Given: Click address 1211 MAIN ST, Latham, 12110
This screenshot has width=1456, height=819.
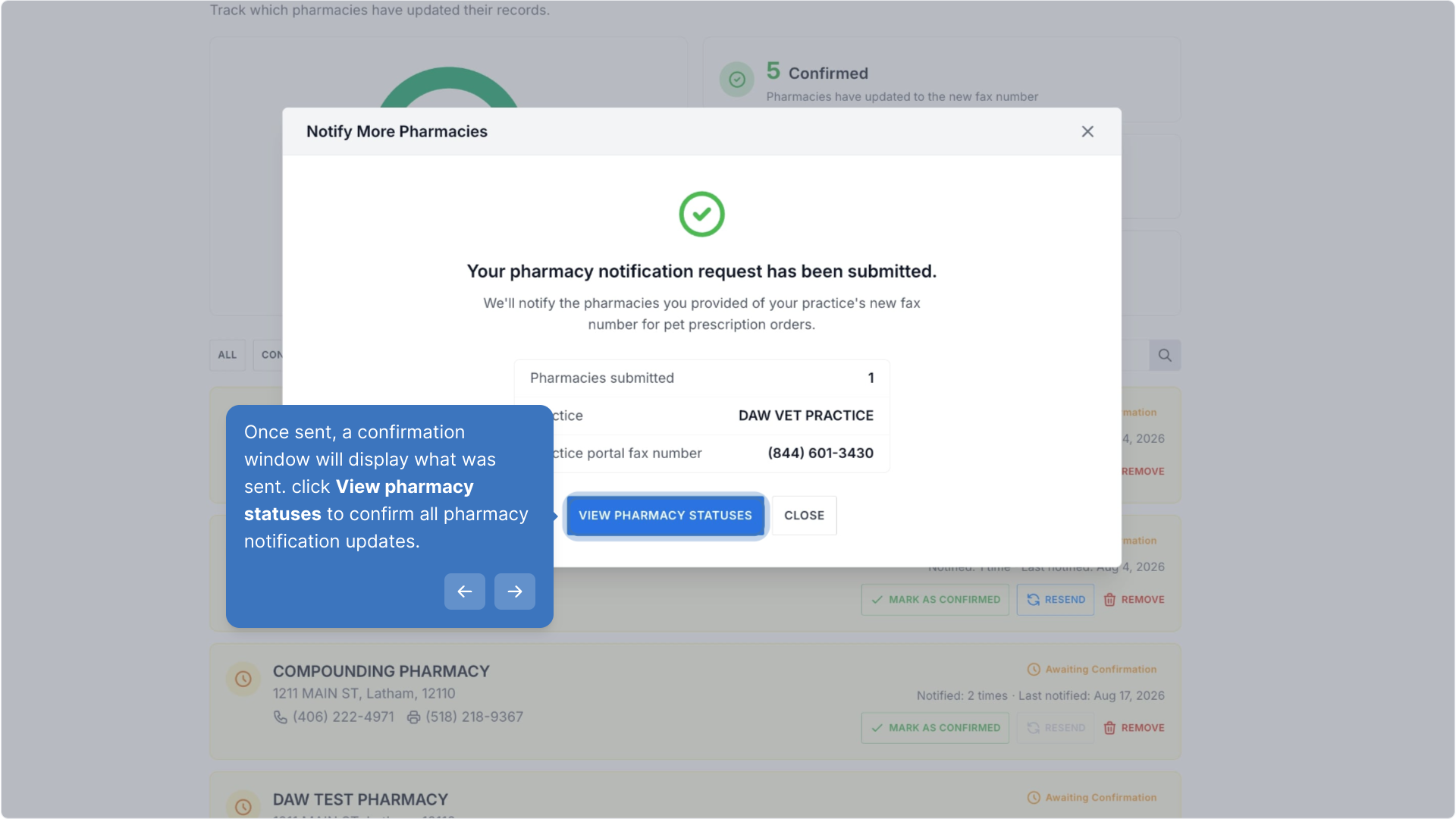Looking at the screenshot, I should point(364,694).
